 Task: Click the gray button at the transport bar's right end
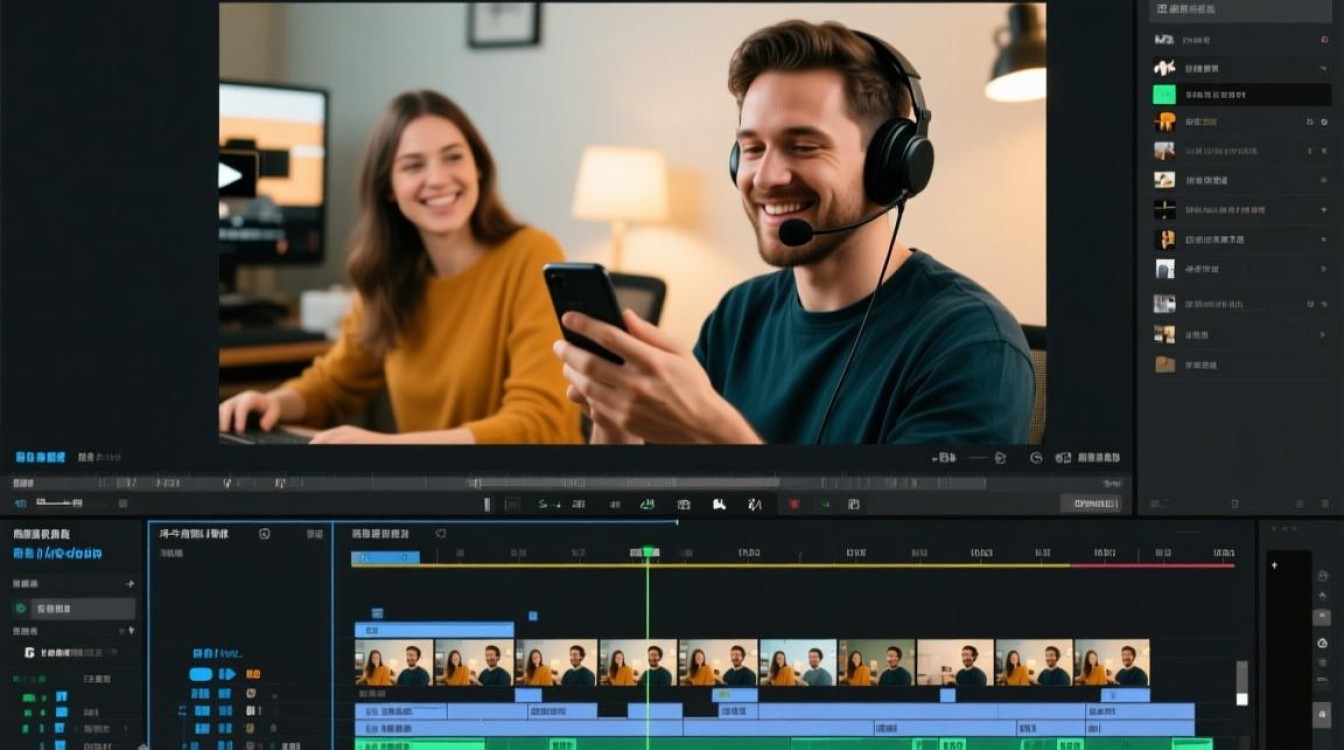(1090, 504)
